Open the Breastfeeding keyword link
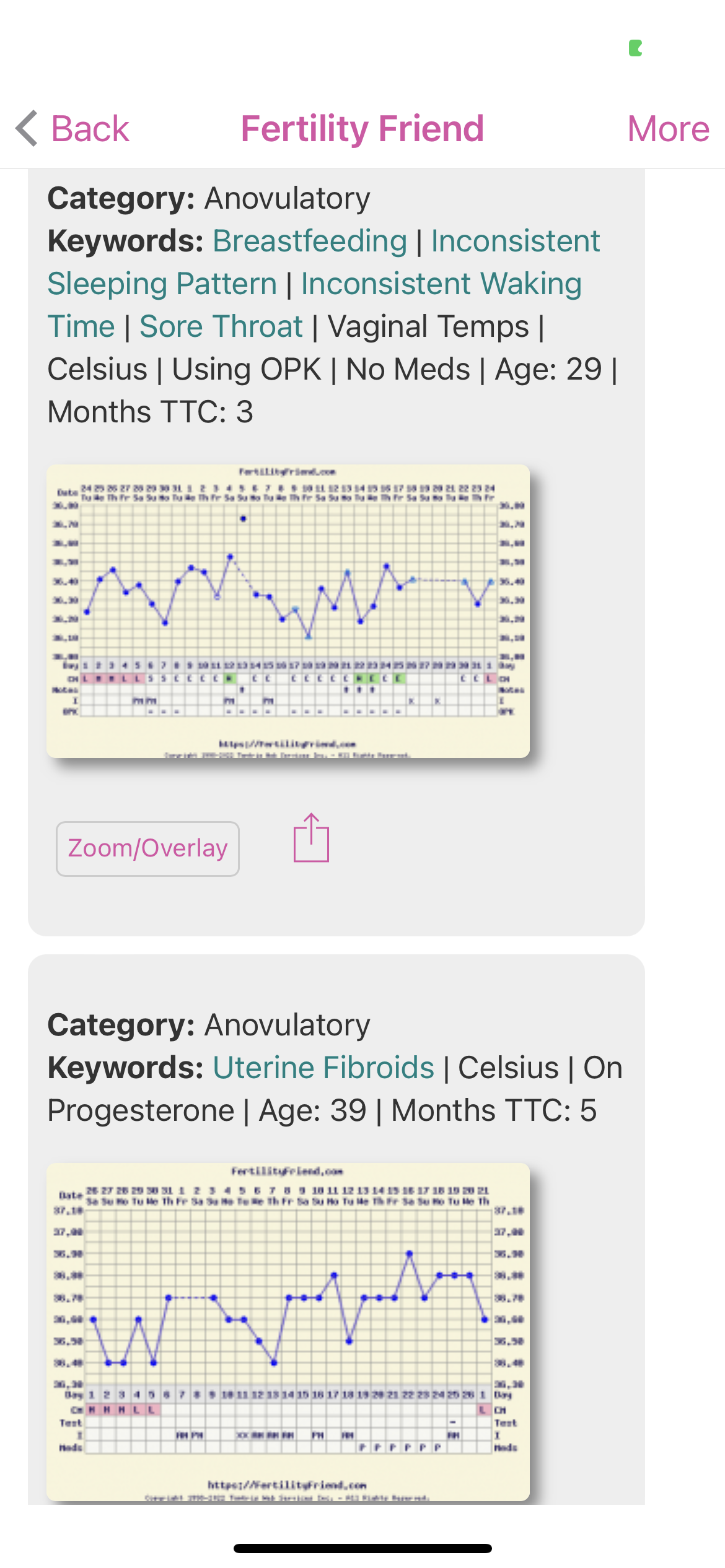Image resolution: width=725 pixels, height=1568 pixels. pyautogui.click(x=310, y=241)
